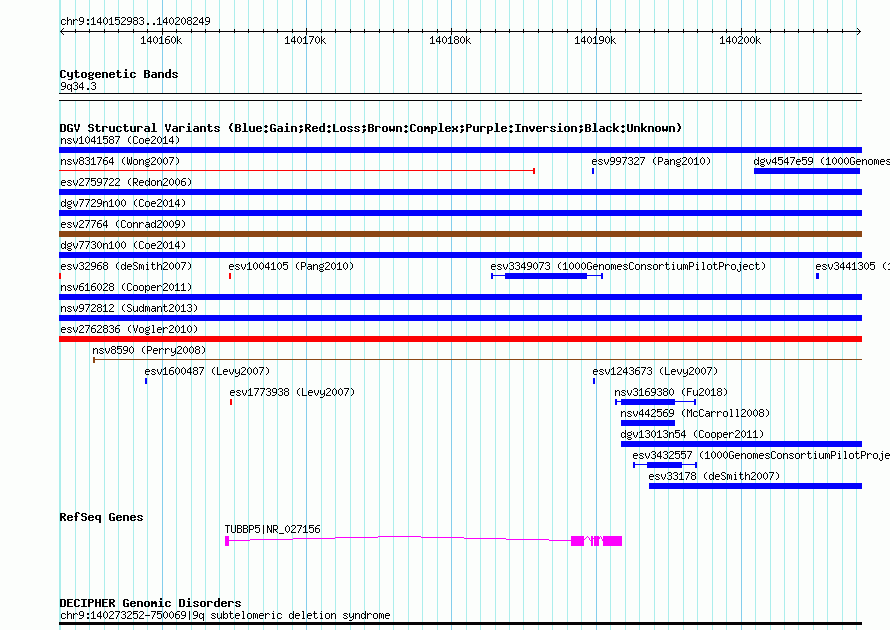This screenshot has height=630, width=890.
Task: Click the nsv1041587 (Coe2014) blue gain bar
Action: [x=460, y=150]
